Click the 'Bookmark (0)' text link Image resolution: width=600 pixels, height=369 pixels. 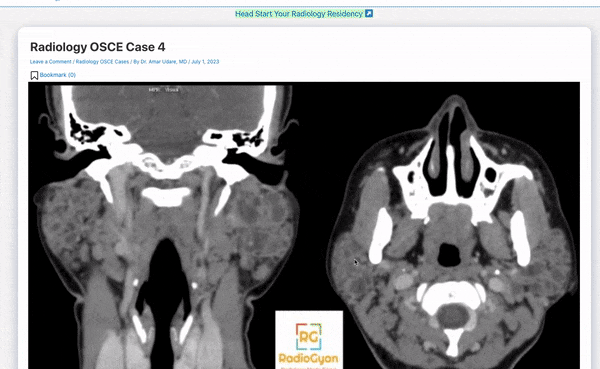[x=58, y=75]
